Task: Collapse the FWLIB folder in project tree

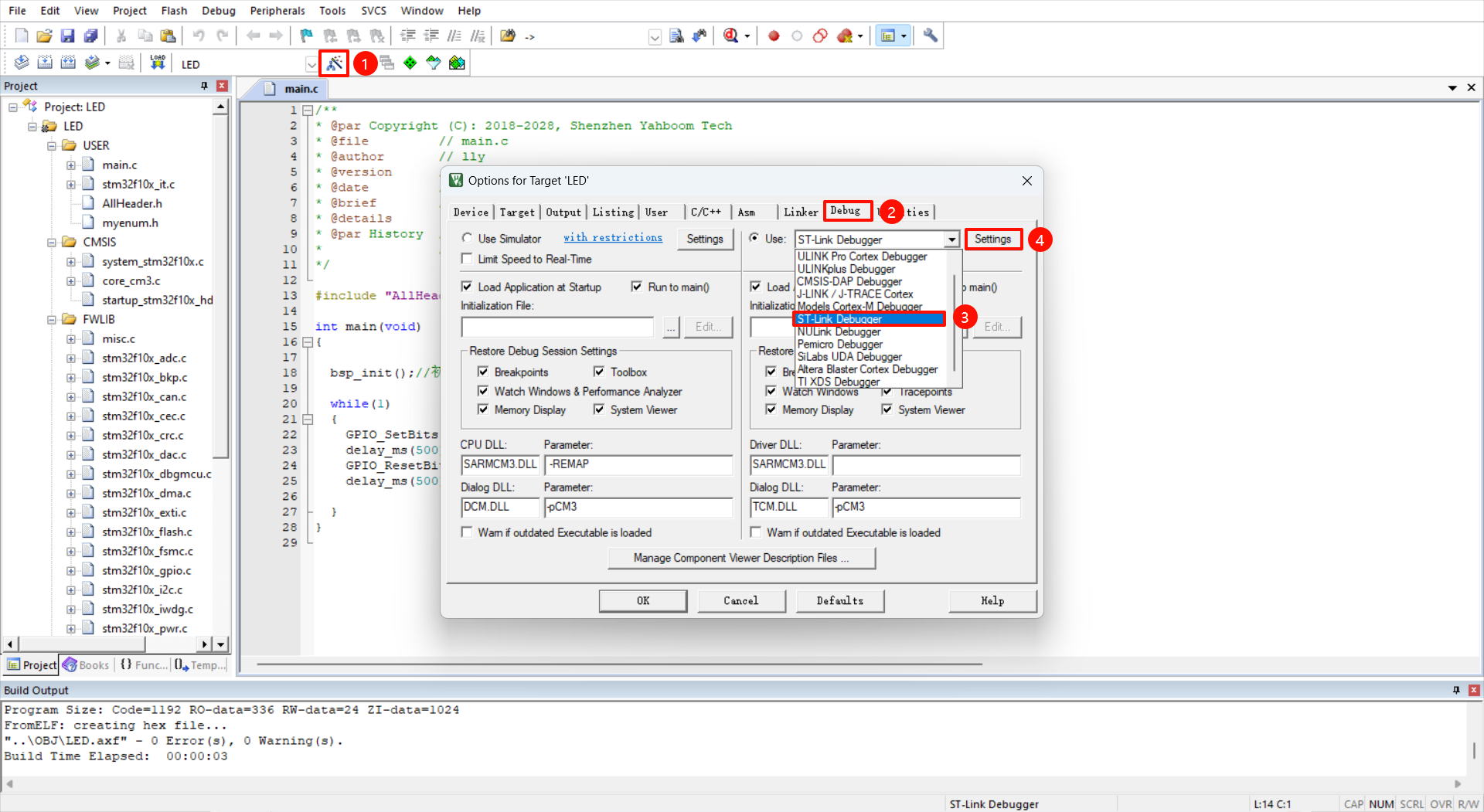Action: click(52, 319)
